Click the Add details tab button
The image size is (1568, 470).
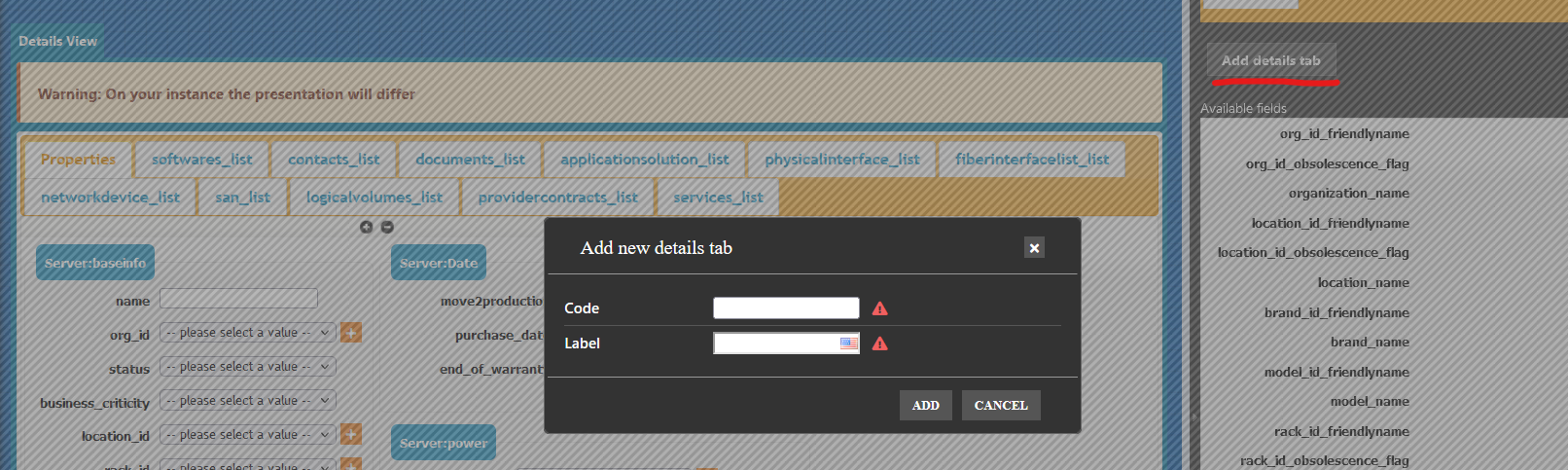(x=1270, y=60)
